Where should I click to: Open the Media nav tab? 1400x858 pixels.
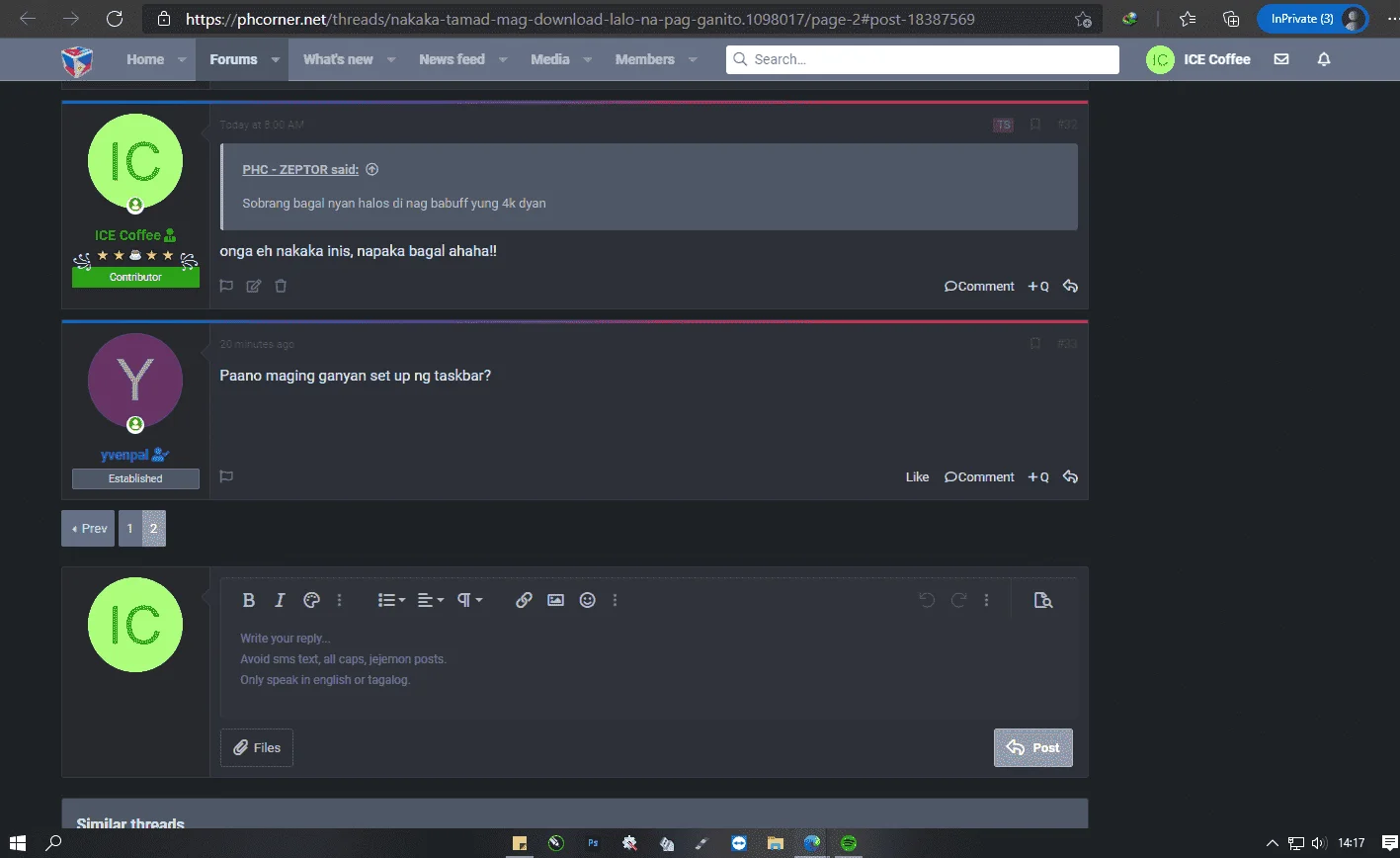point(549,59)
